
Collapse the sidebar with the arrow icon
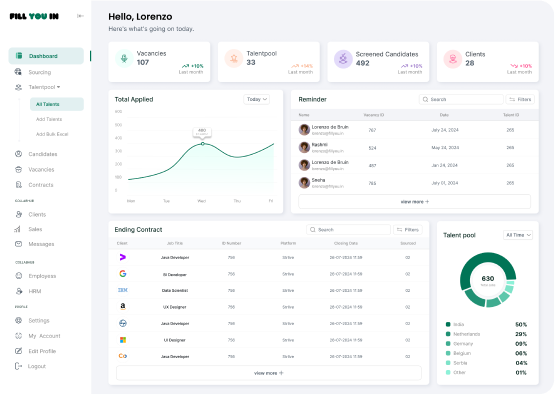point(80,16)
